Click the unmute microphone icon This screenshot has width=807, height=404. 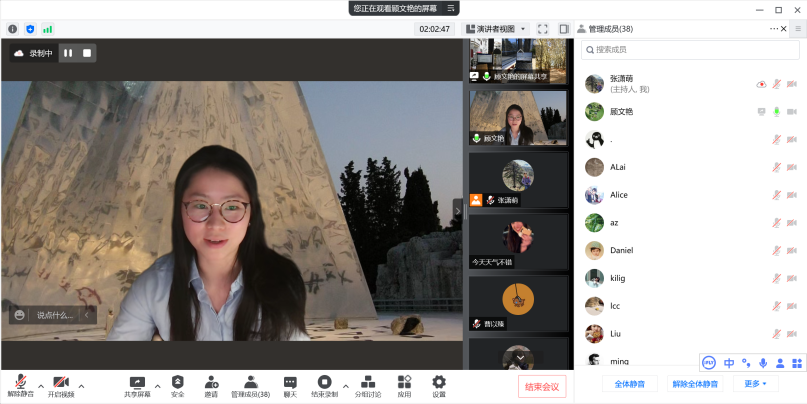coord(20,383)
